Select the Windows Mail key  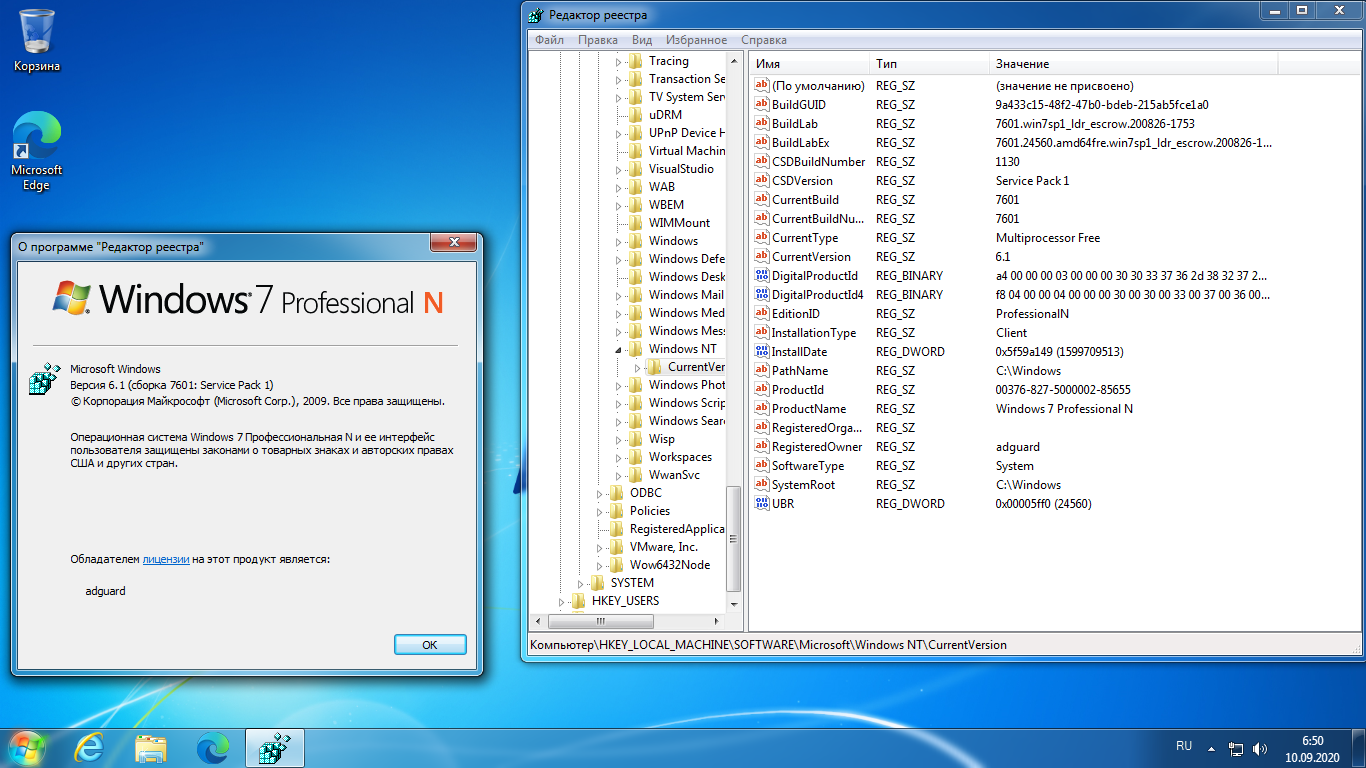(686, 295)
